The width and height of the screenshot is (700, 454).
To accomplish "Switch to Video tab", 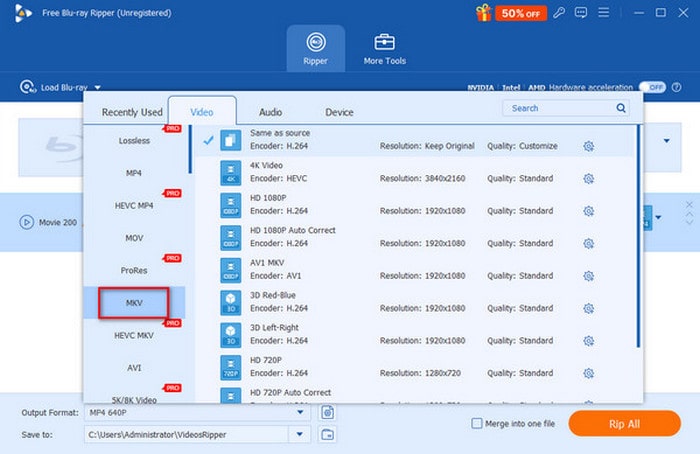I will (x=202, y=112).
